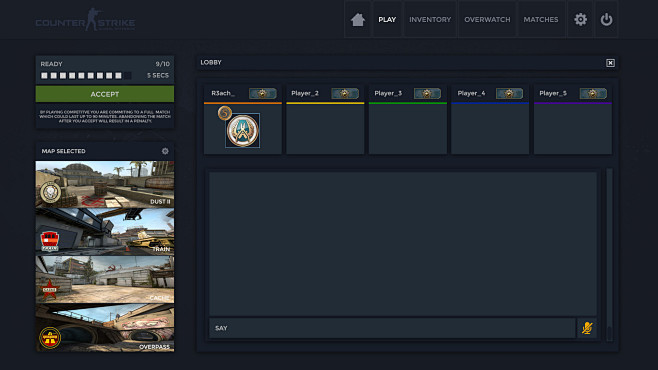Click the R3ach_ player name
Image resolution: width=658 pixels, height=370 pixels.
(223, 93)
